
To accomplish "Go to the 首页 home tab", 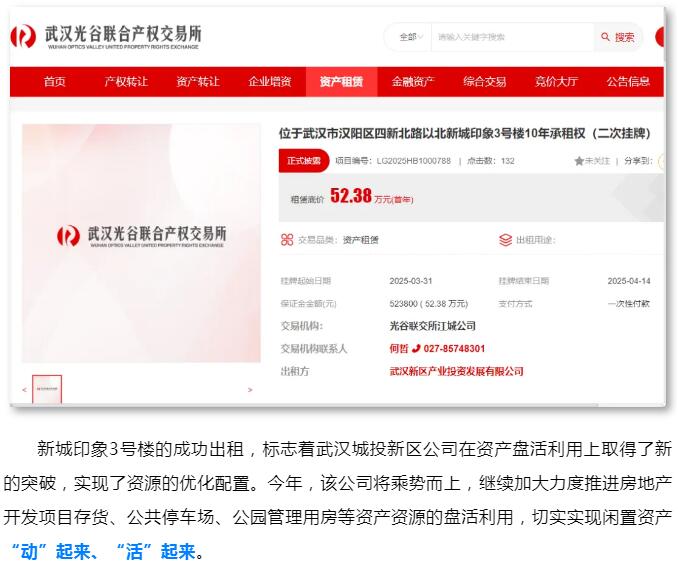I will point(54,82).
